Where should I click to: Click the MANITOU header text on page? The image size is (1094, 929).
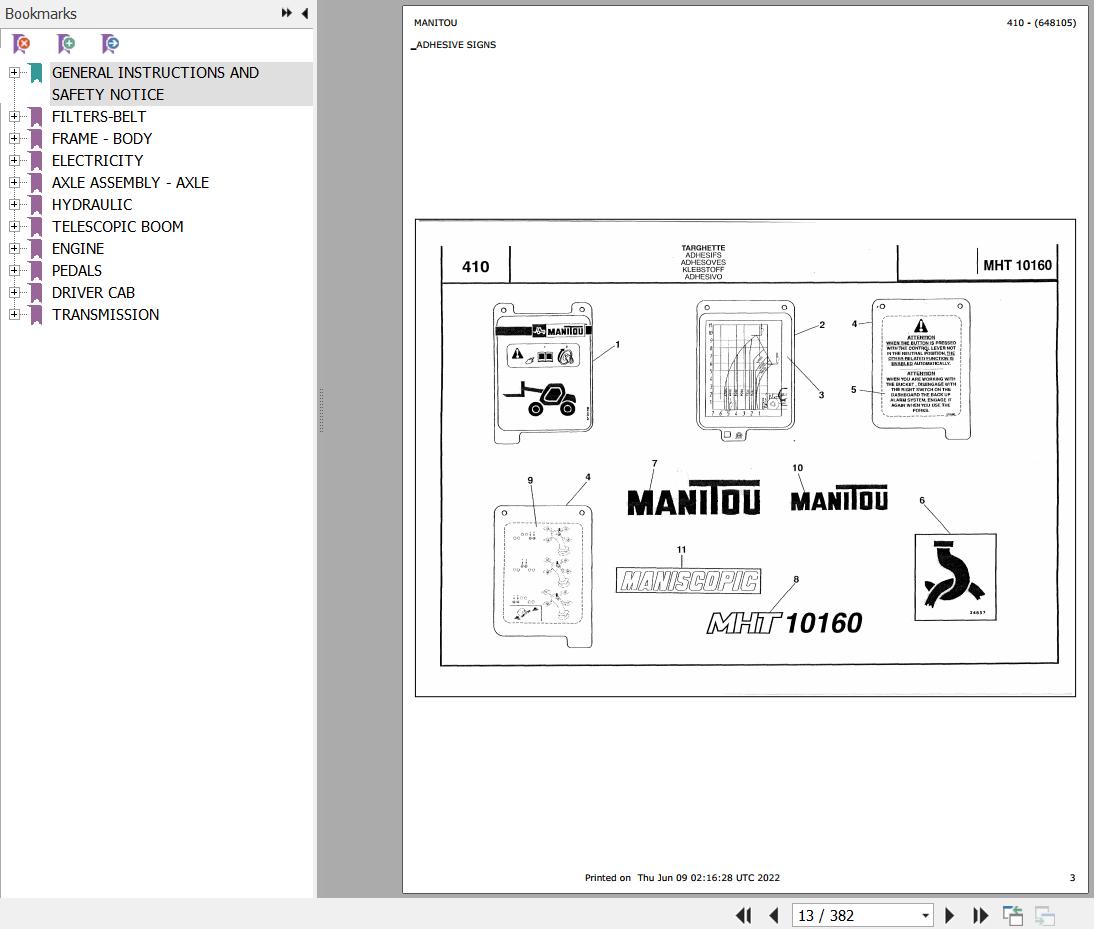pyautogui.click(x=435, y=22)
